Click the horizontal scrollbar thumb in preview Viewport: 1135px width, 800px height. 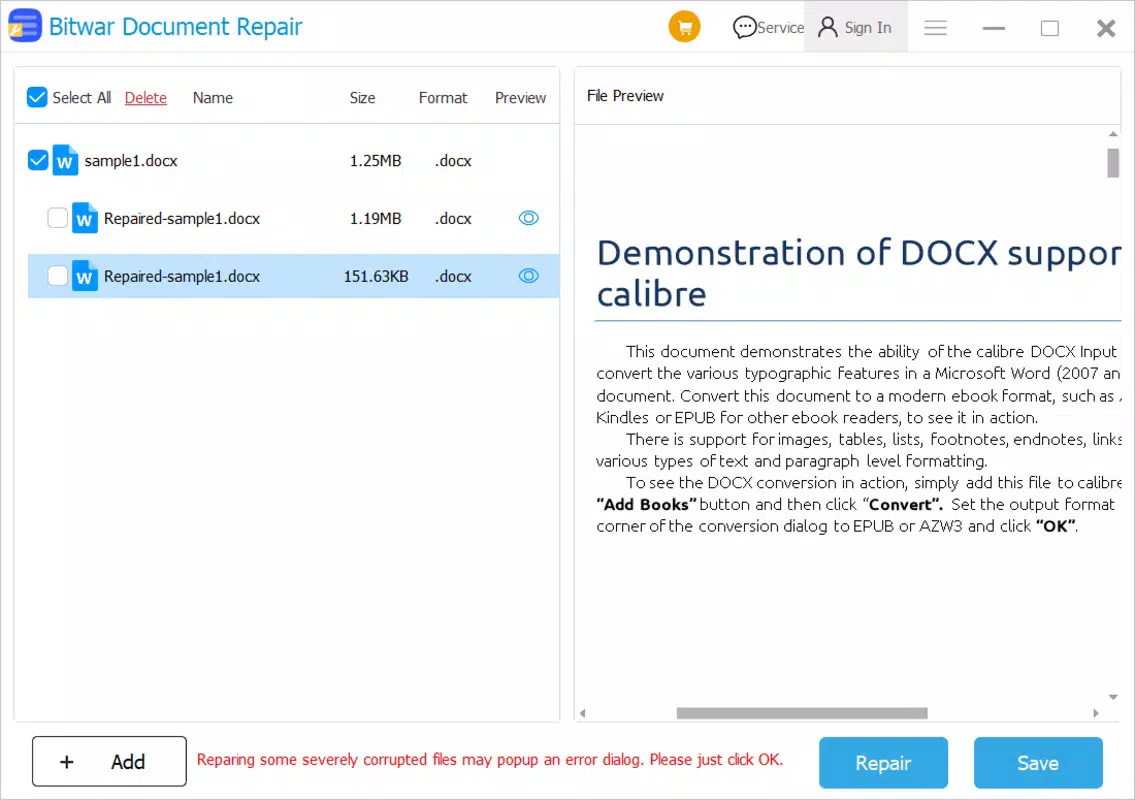click(x=802, y=713)
